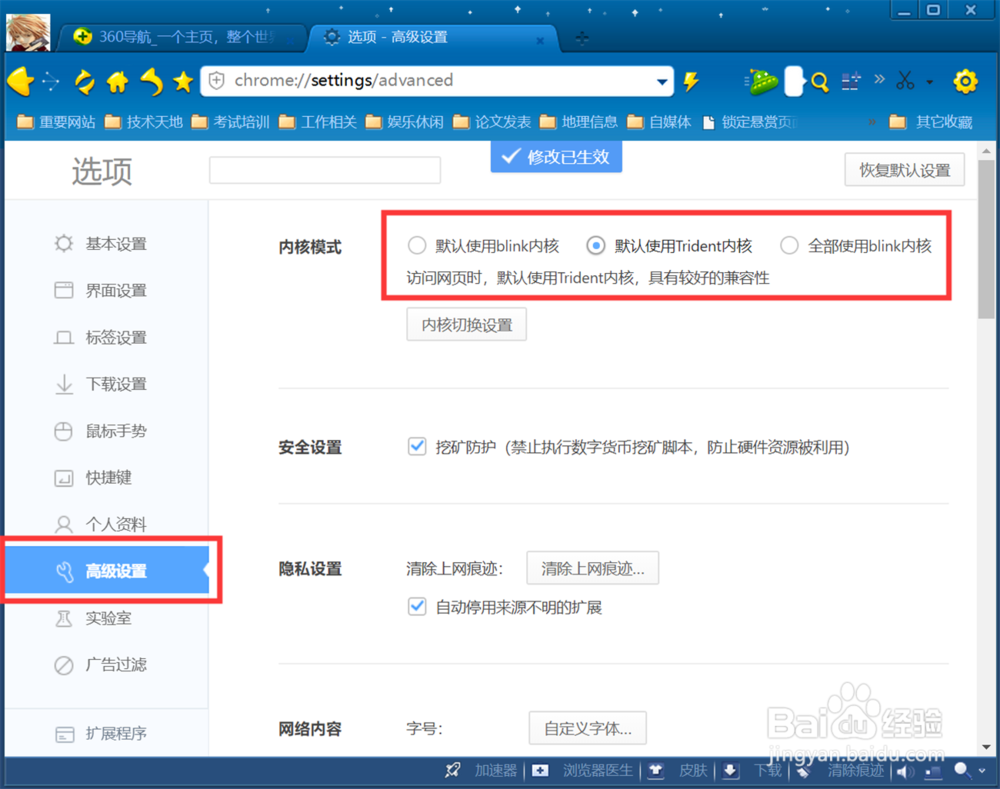
Task: Open 鼠标手势 in the sidebar
Action: tap(106, 431)
